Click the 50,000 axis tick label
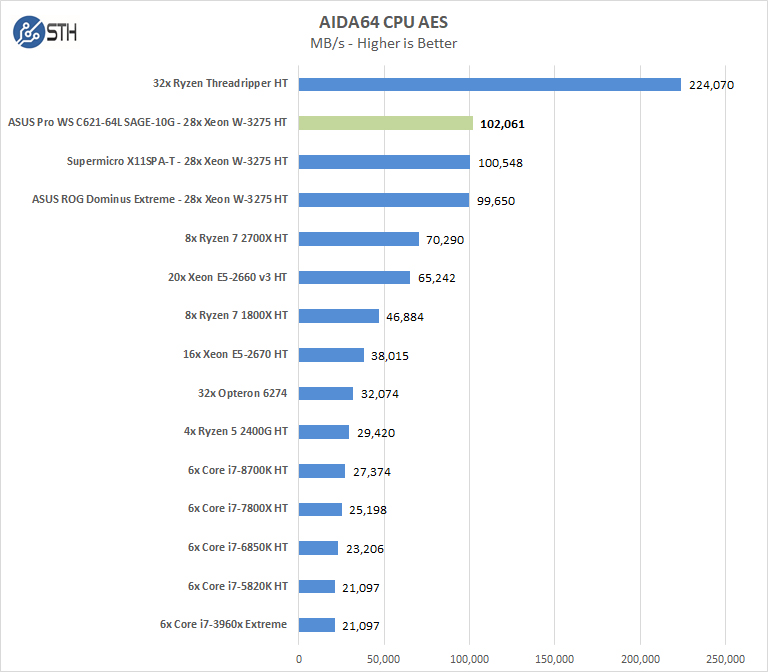The width and height of the screenshot is (768, 672). [384, 659]
